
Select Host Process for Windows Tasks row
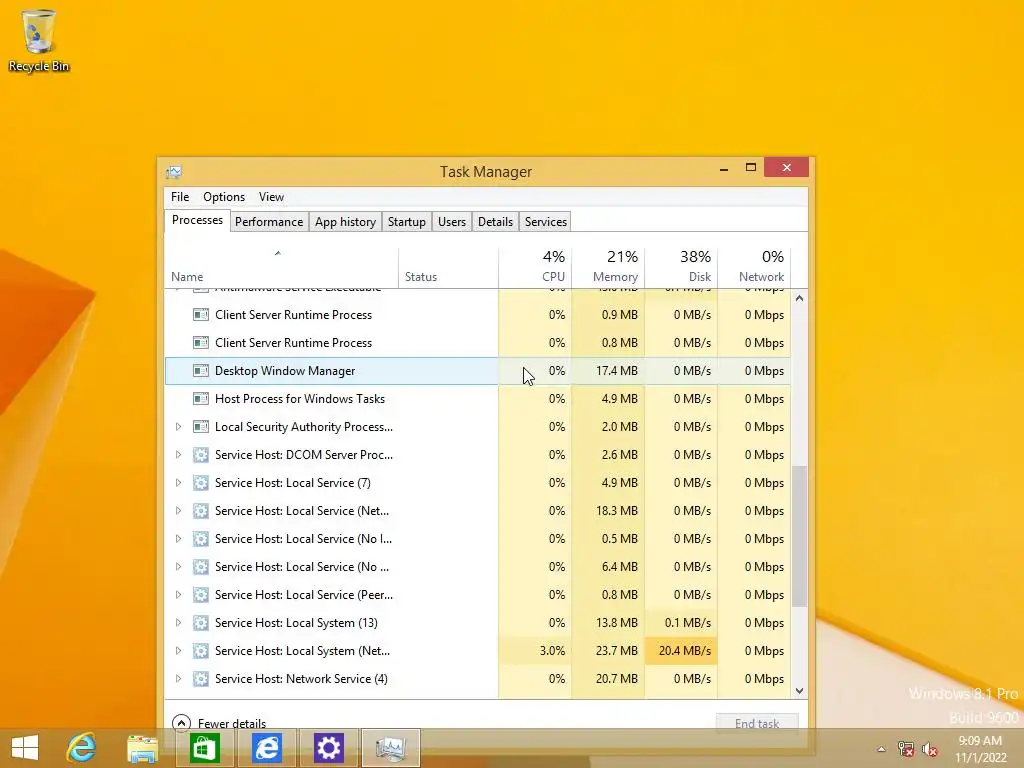[x=478, y=399]
